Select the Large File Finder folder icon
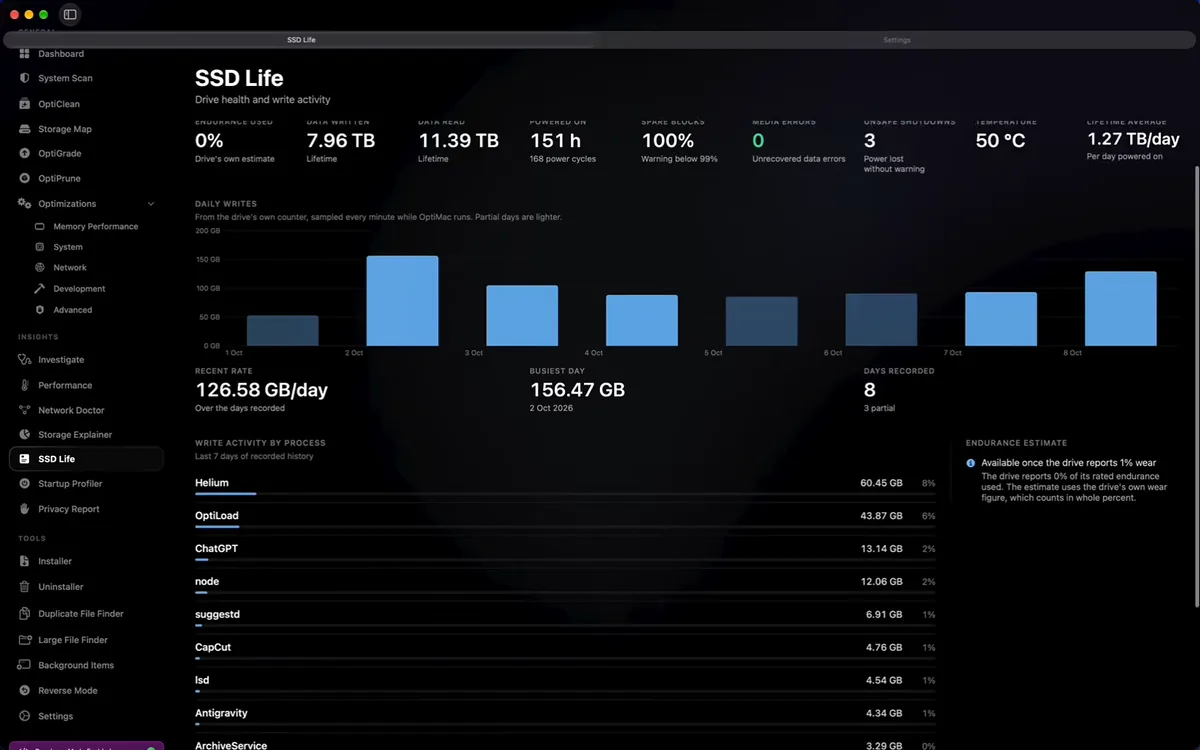Viewport: 1200px width, 750px height. point(25,640)
